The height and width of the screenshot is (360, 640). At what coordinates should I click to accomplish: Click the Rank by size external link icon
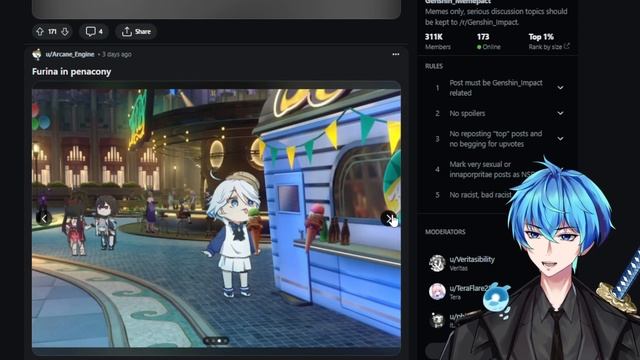(567, 47)
